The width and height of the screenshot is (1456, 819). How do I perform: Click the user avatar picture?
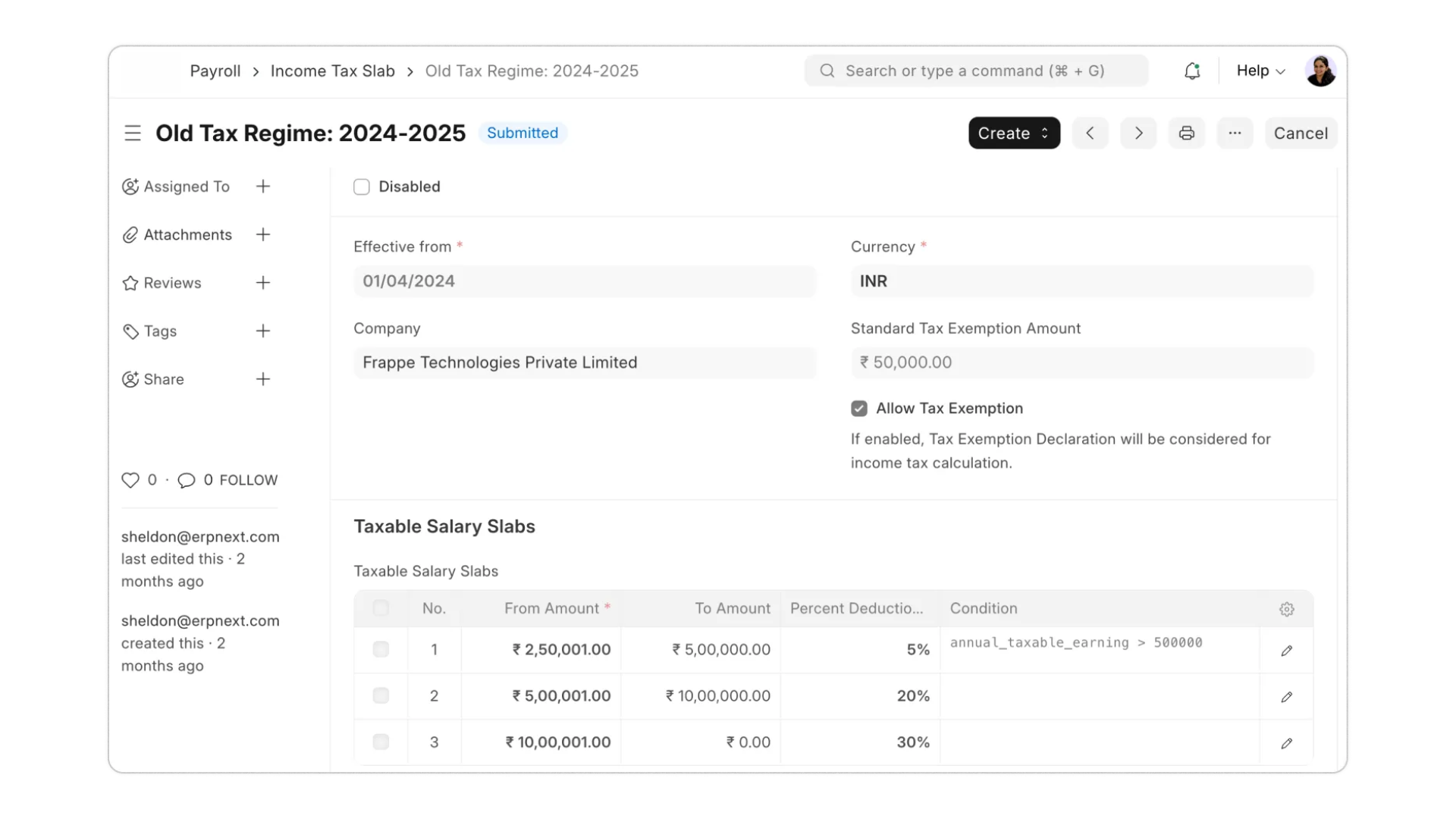tap(1320, 71)
